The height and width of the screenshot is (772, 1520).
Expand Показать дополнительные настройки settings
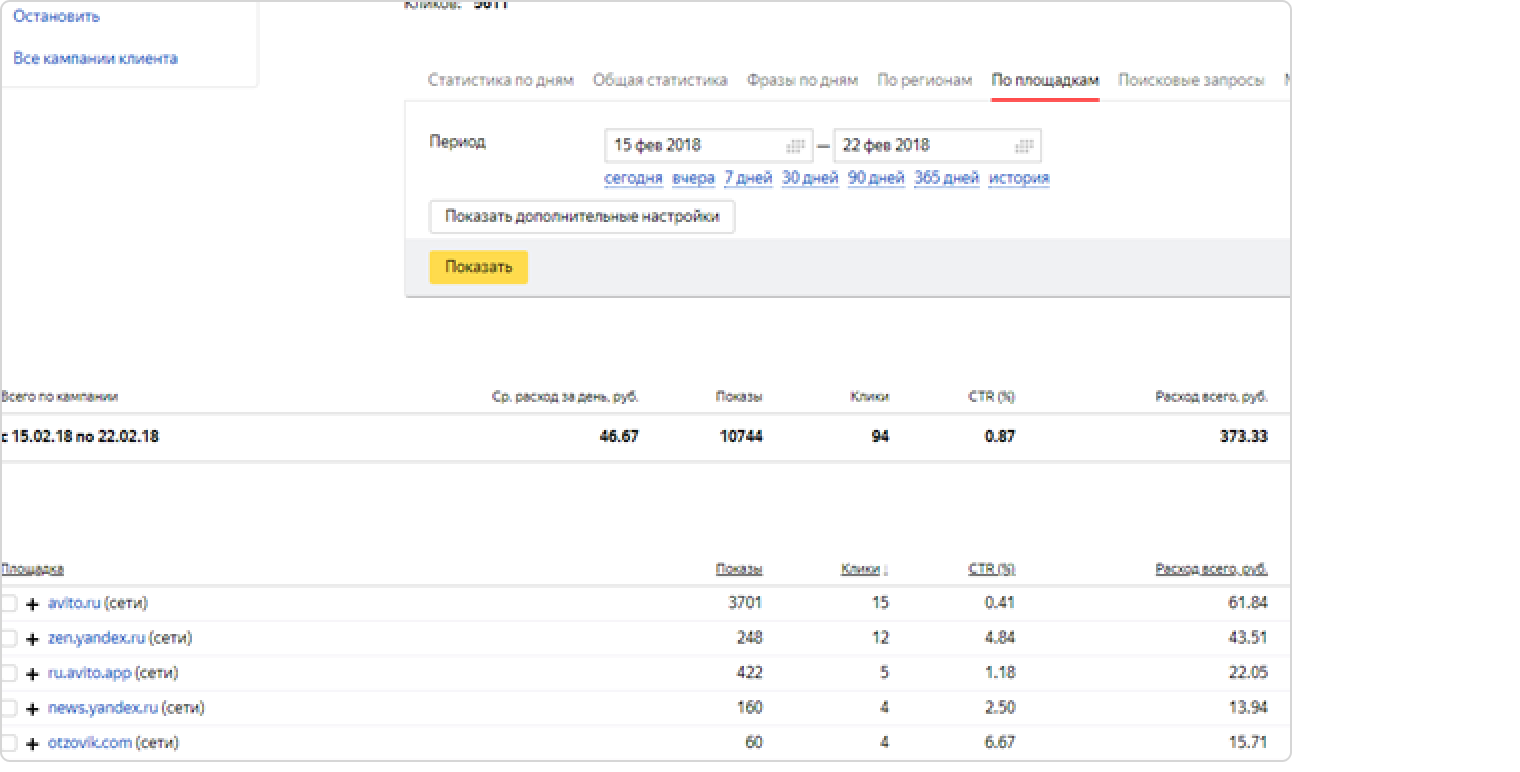pyautogui.click(x=582, y=217)
